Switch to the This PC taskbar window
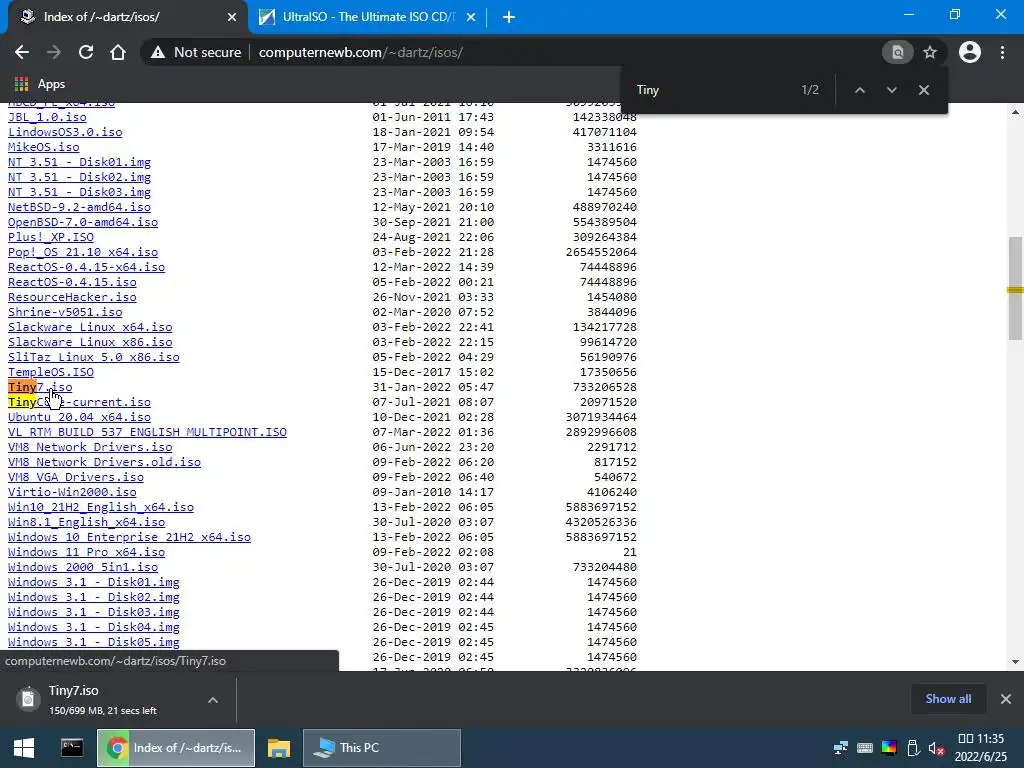The height and width of the screenshot is (768, 1024). coord(382,748)
